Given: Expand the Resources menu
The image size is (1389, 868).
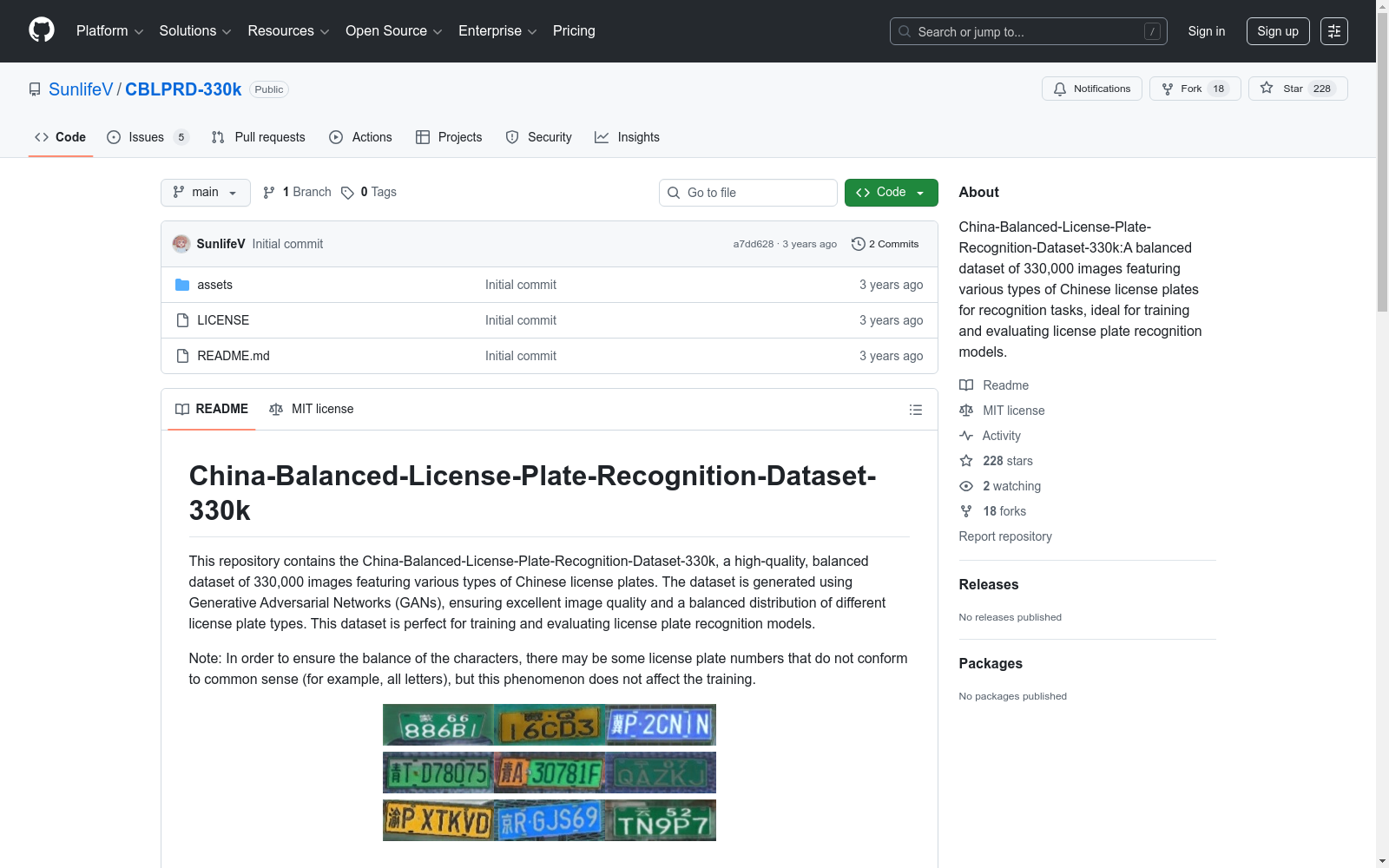Looking at the screenshot, I should 288,31.
